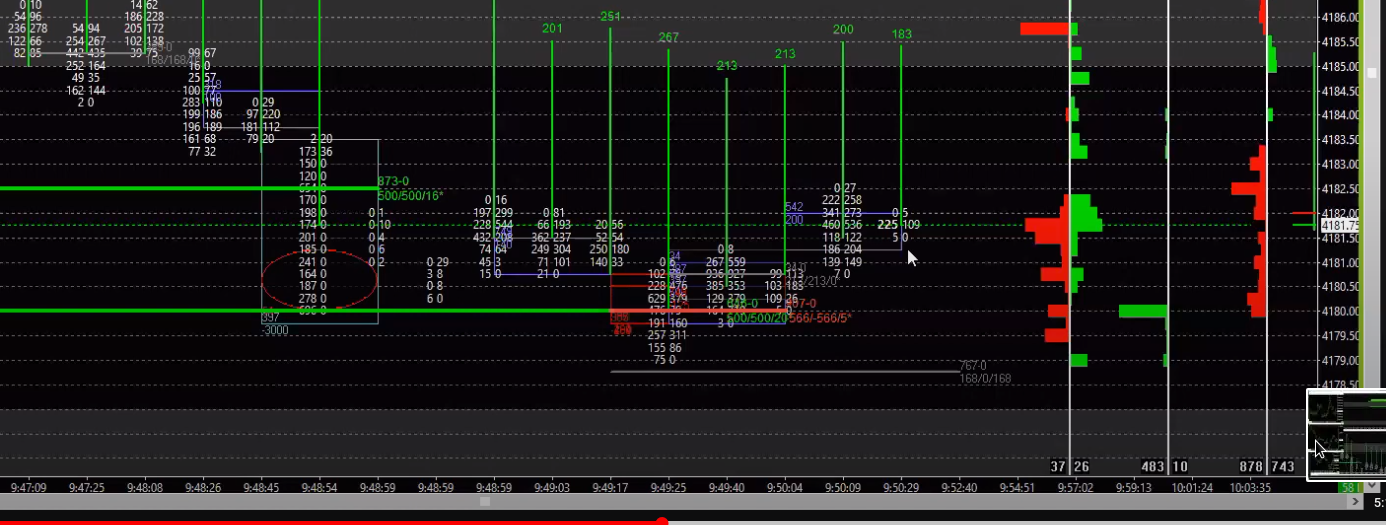This screenshot has width=1386, height=525.
Task: Click the 37 volume value at the bottom
Action: [x=1059, y=467]
